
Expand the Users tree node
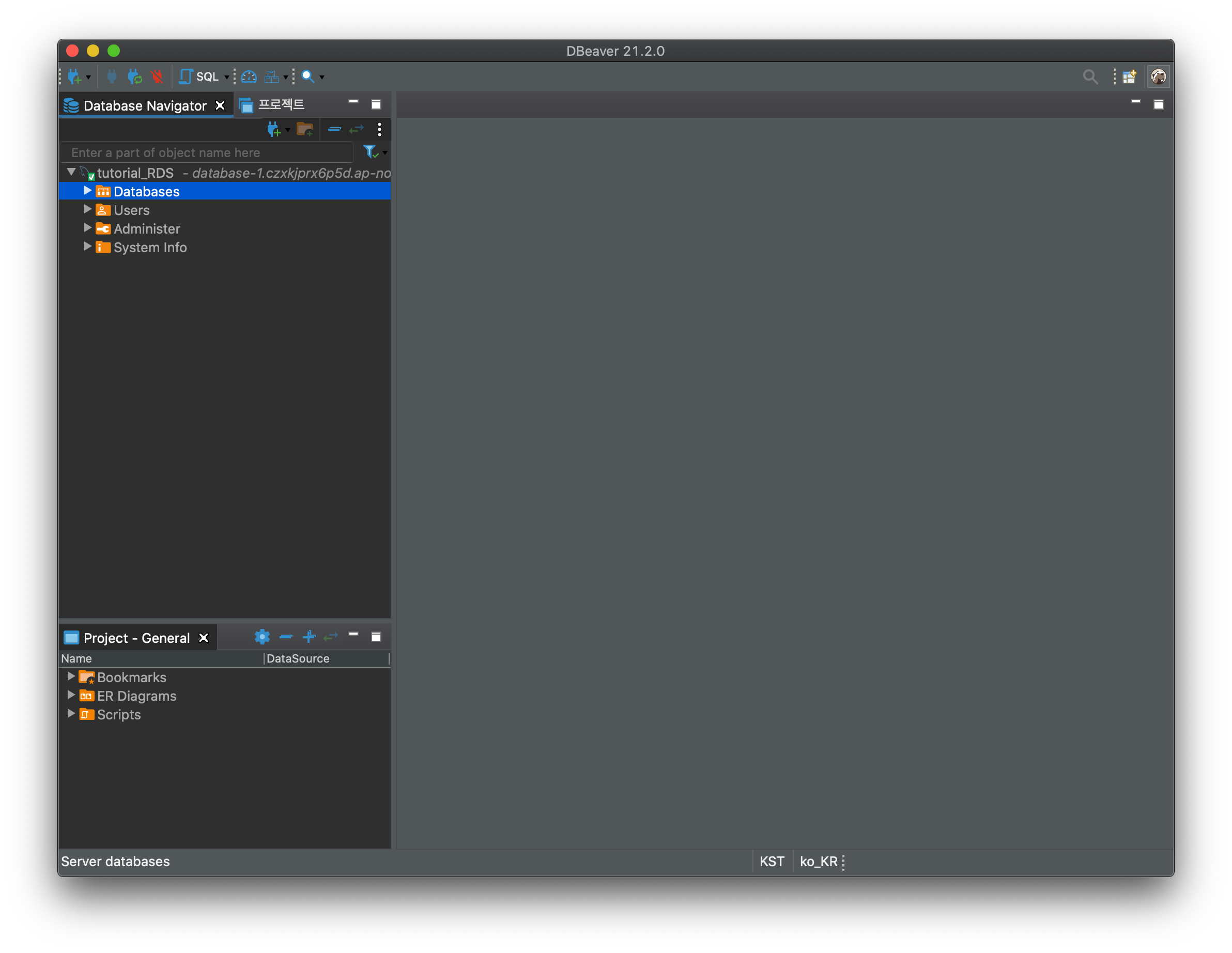coord(87,209)
